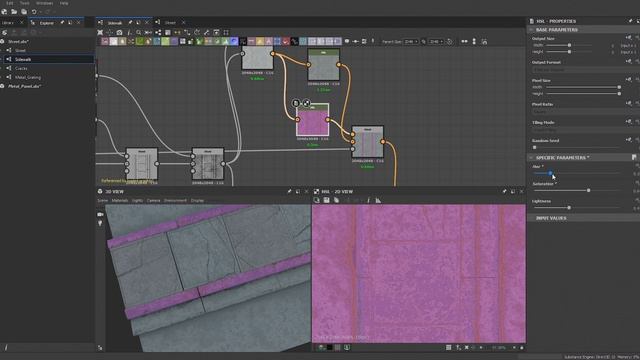Add the yellow atomic node from node bar
The image size is (640, 360).
[260, 41]
